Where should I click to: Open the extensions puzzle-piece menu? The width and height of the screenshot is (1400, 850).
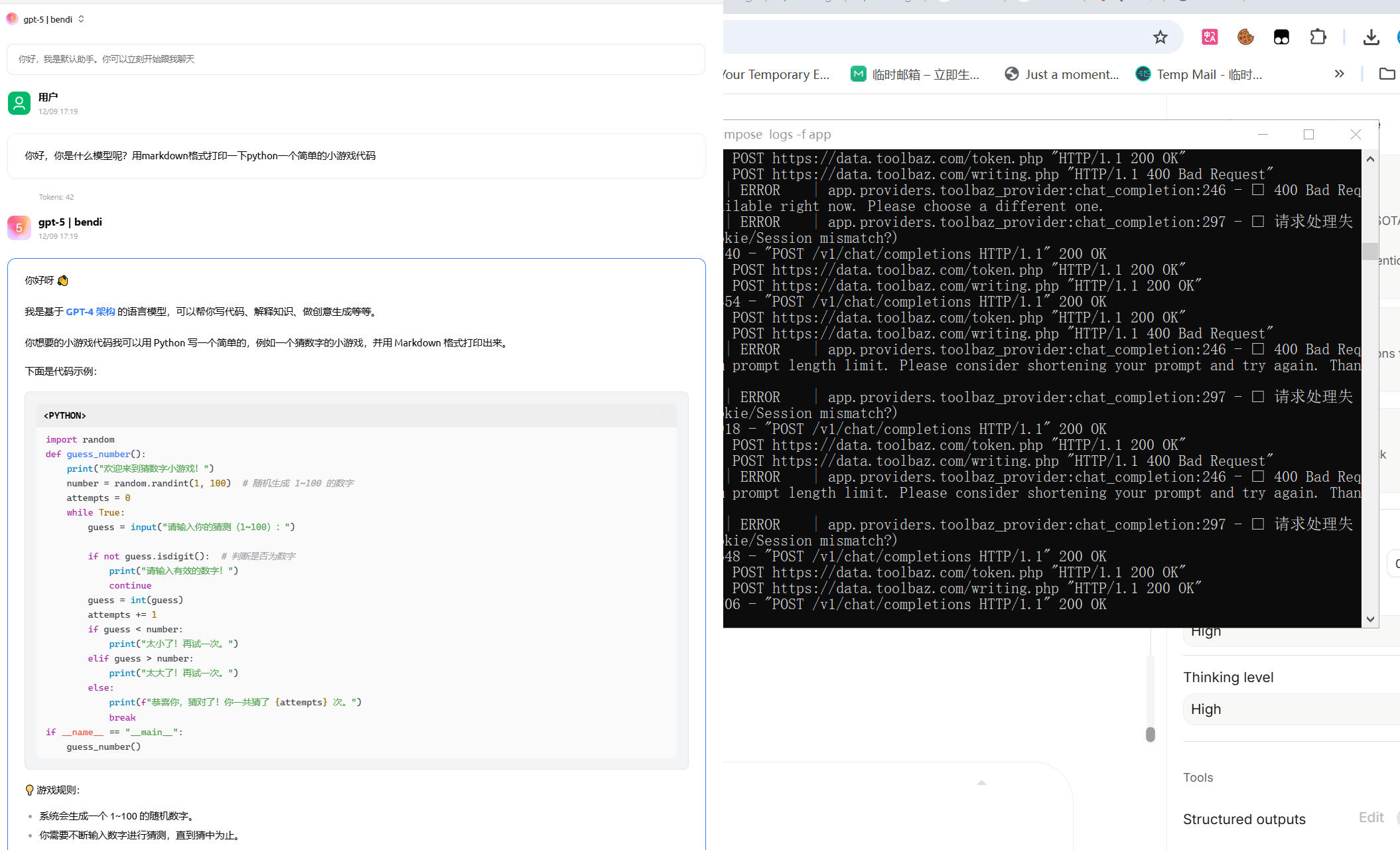pos(1318,37)
